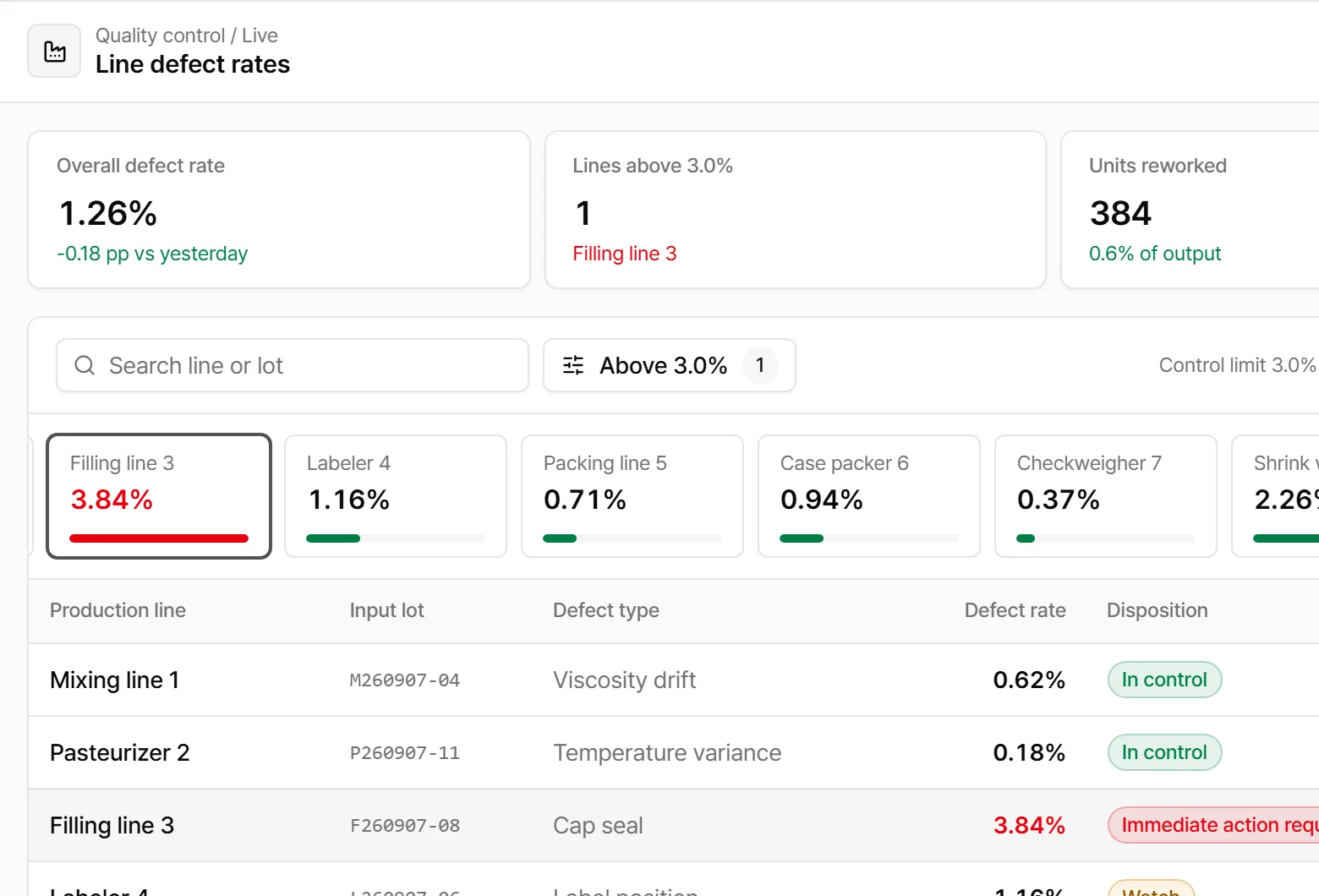
Task: Click lot number M260907-04
Action: (x=405, y=680)
